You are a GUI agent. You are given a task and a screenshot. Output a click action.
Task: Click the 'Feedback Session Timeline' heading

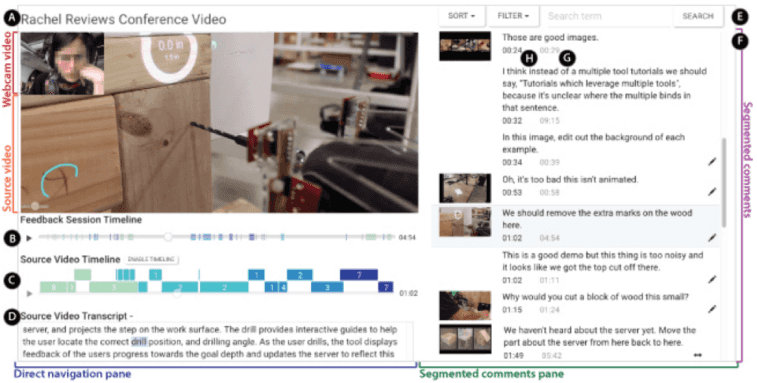(x=81, y=220)
